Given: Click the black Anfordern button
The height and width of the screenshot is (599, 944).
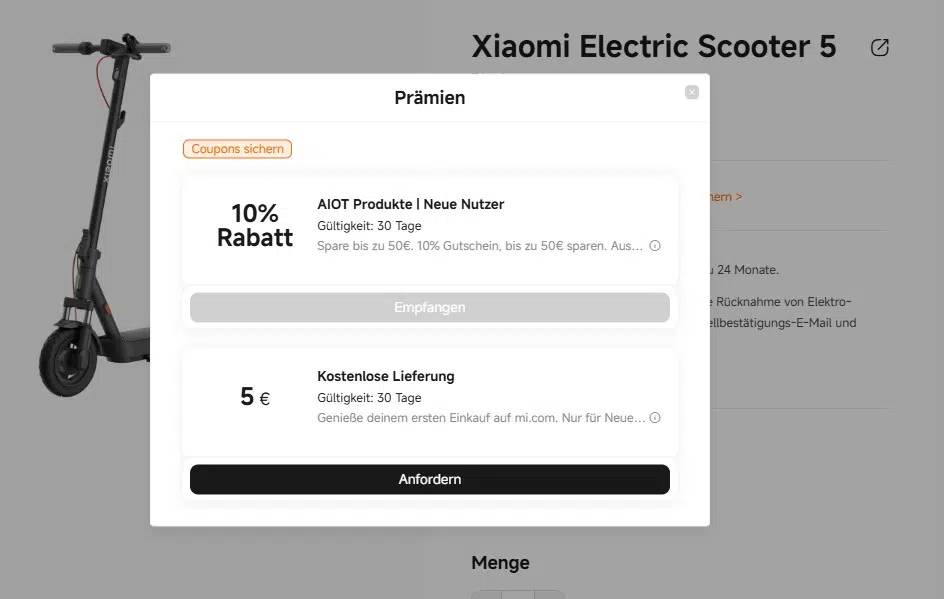Looking at the screenshot, I should 430,479.
